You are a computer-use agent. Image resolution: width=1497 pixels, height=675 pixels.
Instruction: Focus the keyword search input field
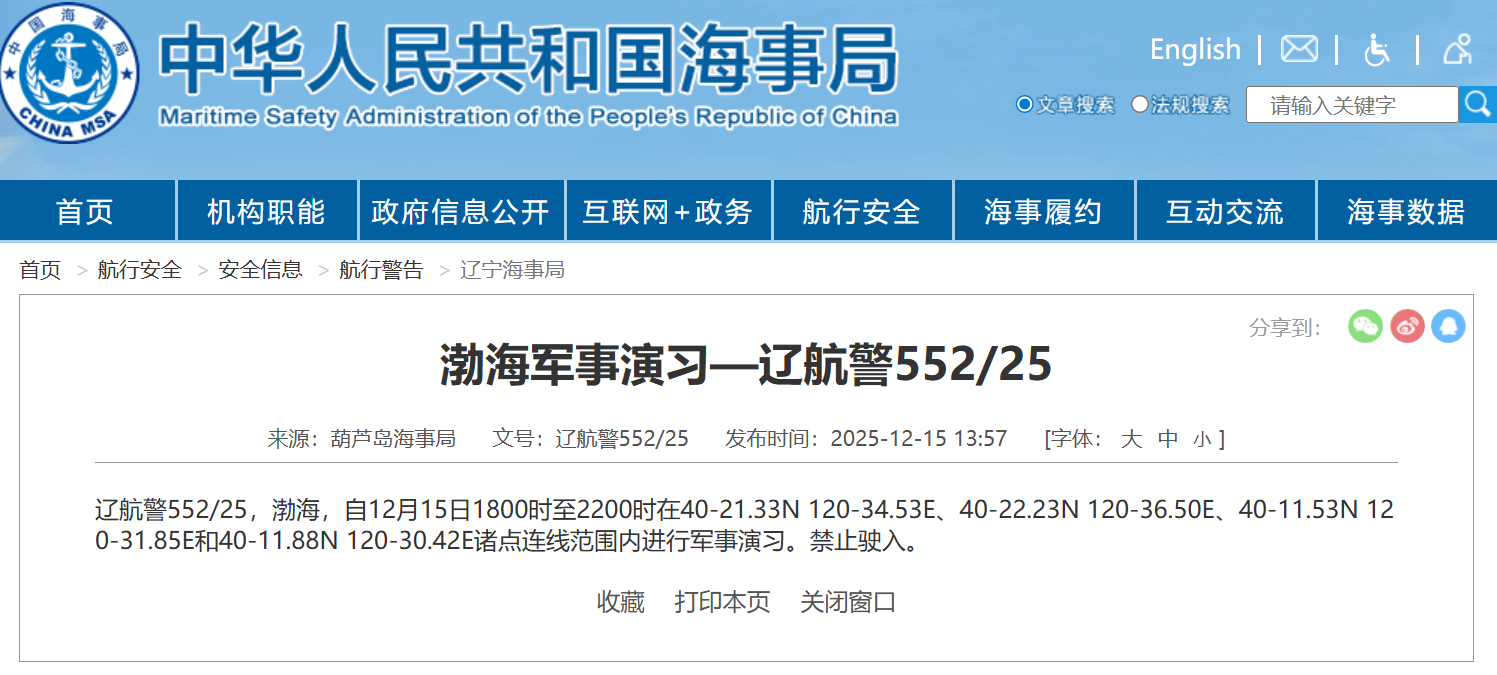[1350, 105]
